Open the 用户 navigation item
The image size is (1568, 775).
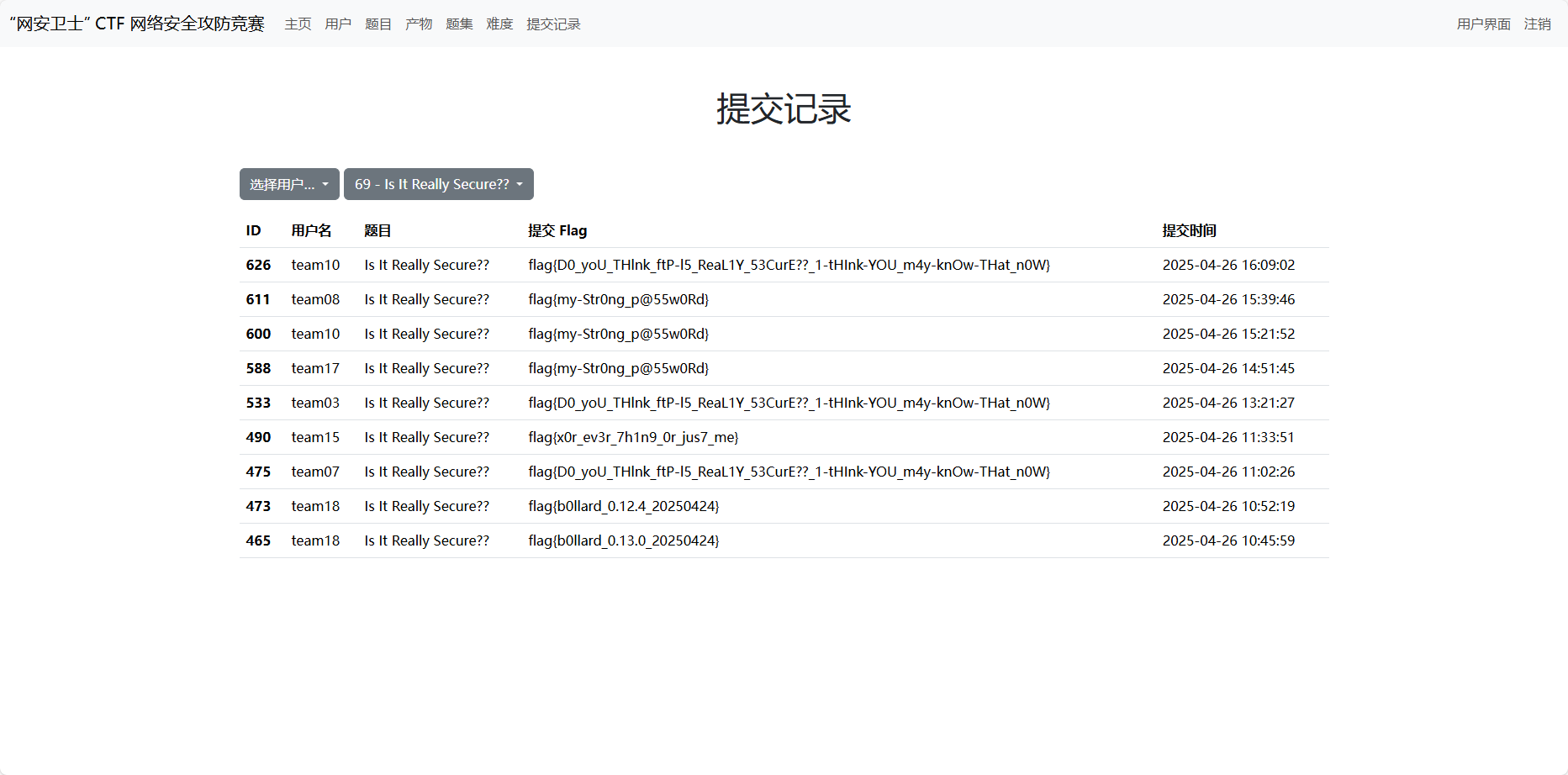click(x=338, y=24)
